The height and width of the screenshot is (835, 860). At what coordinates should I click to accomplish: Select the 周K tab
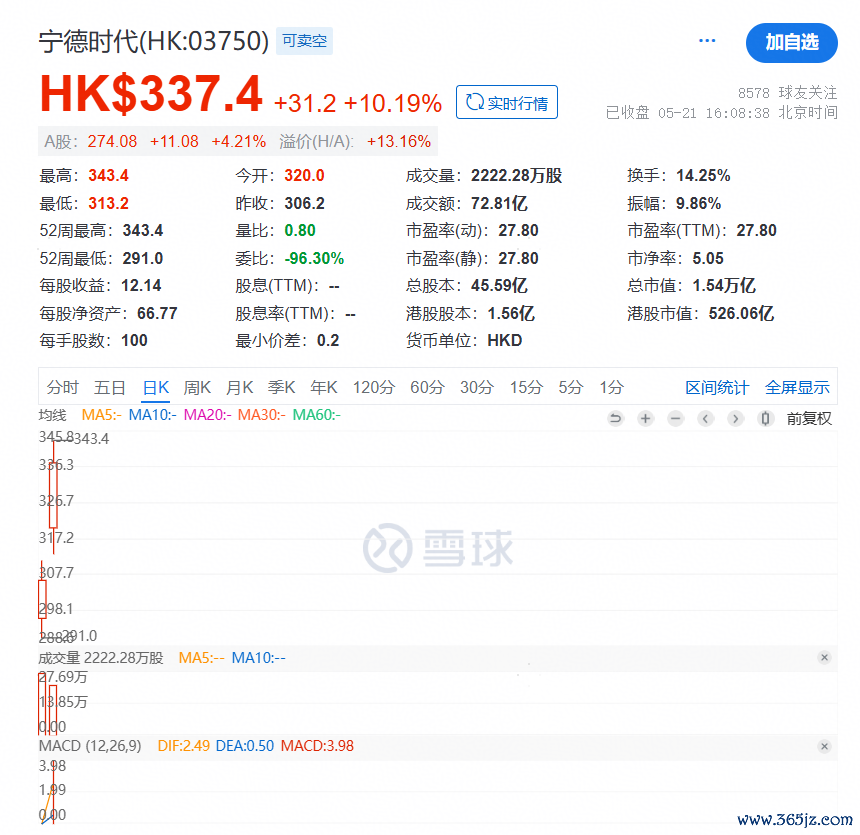point(197,387)
